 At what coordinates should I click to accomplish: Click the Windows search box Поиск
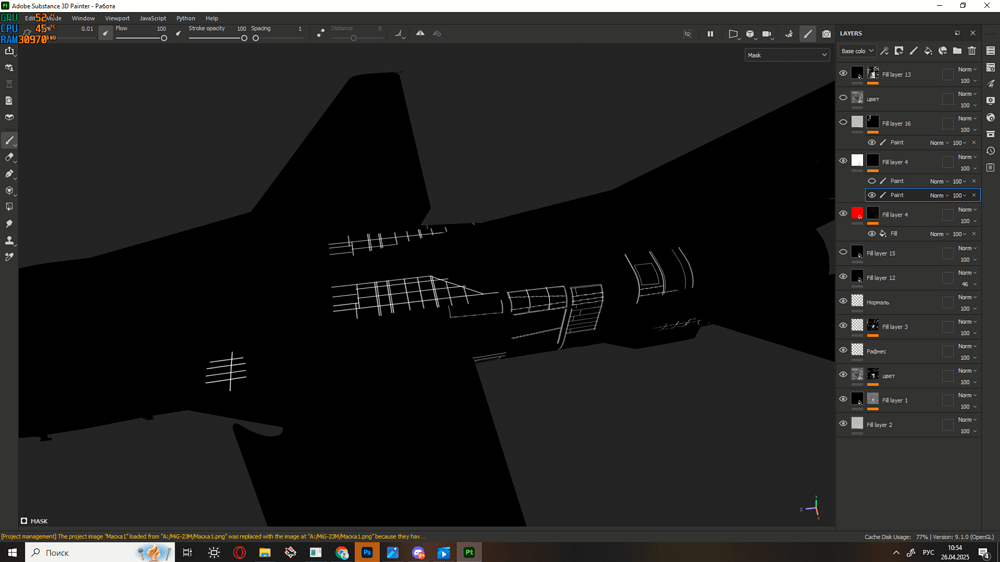pyautogui.click(x=99, y=552)
